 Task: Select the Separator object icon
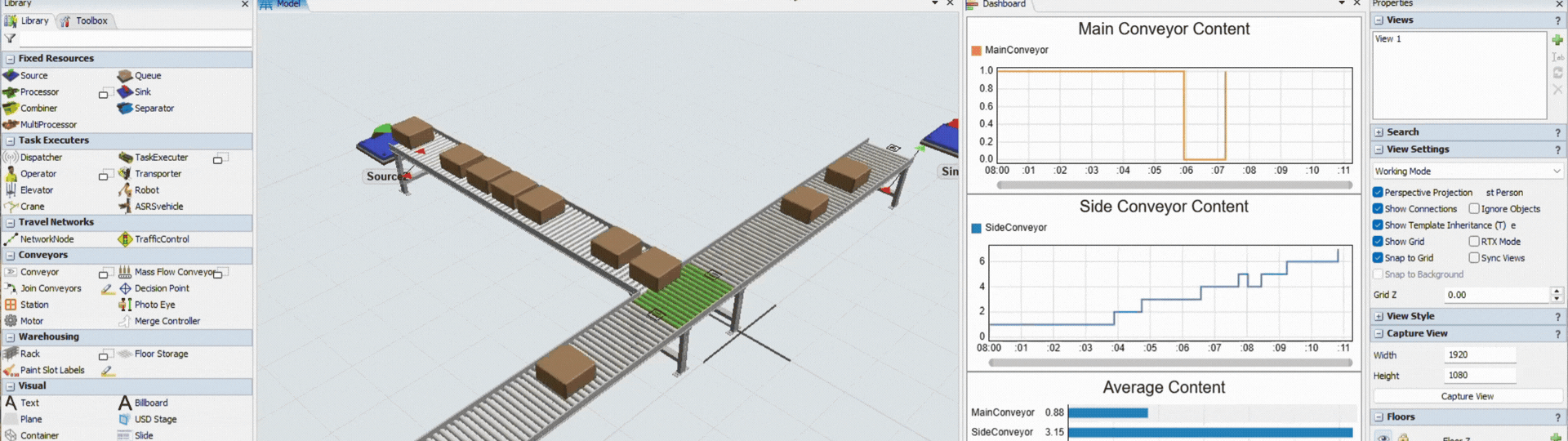pos(125,108)
